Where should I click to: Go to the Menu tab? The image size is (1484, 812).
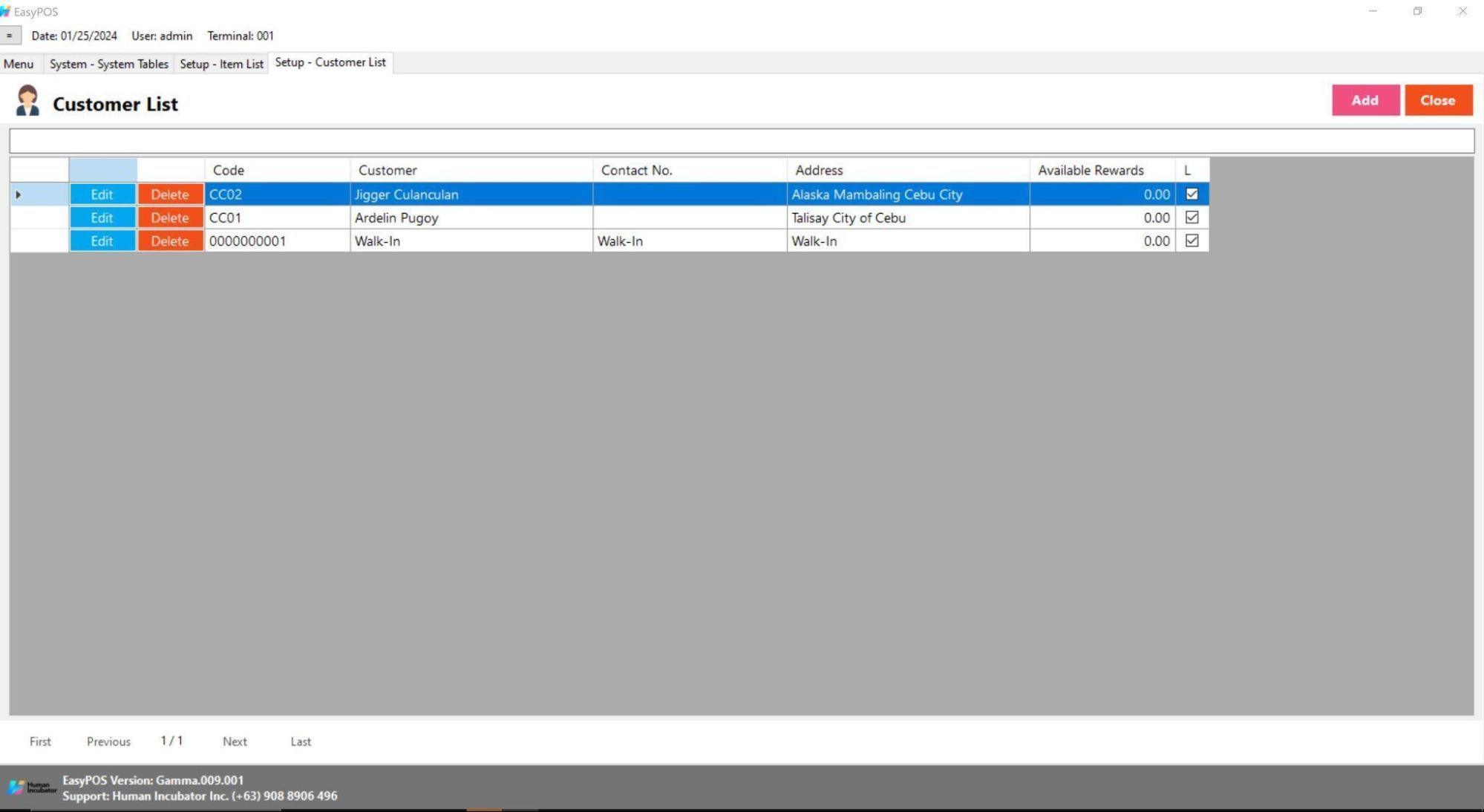pyautogui.click(x=19, y=64)
